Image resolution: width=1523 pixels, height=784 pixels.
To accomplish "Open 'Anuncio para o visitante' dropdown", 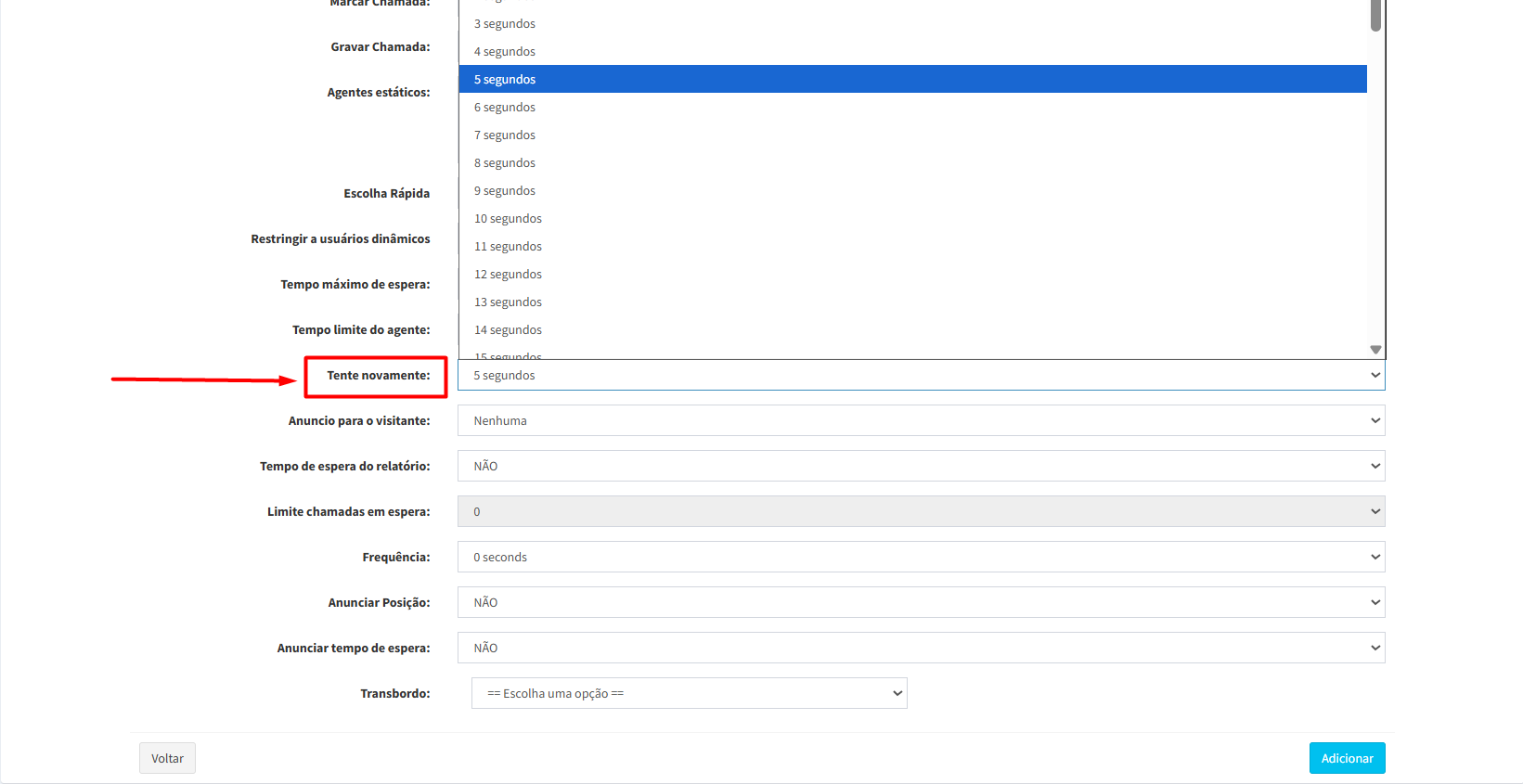I will (920, 421).
